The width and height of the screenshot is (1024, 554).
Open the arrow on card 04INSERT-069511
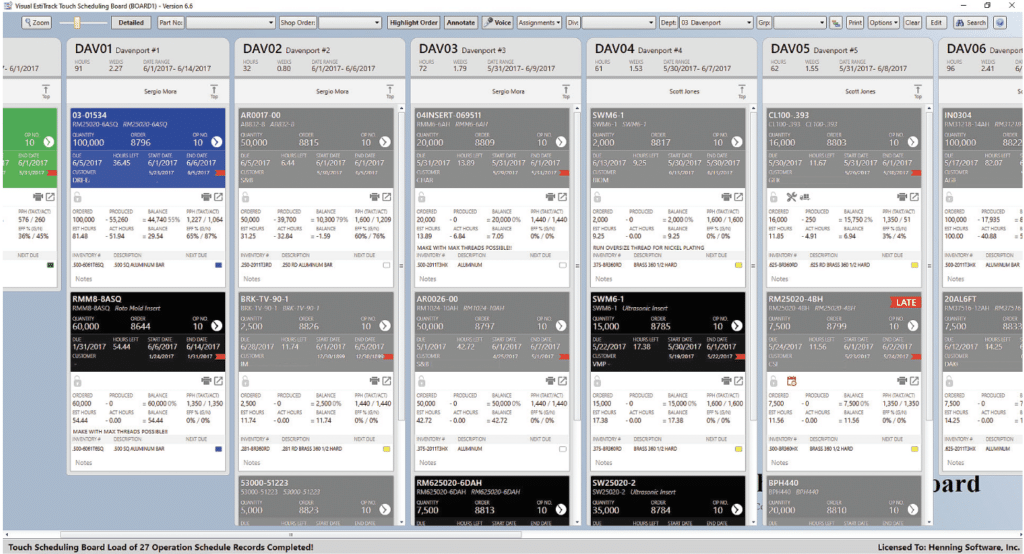pyautogui.click(x=561, y=142)
